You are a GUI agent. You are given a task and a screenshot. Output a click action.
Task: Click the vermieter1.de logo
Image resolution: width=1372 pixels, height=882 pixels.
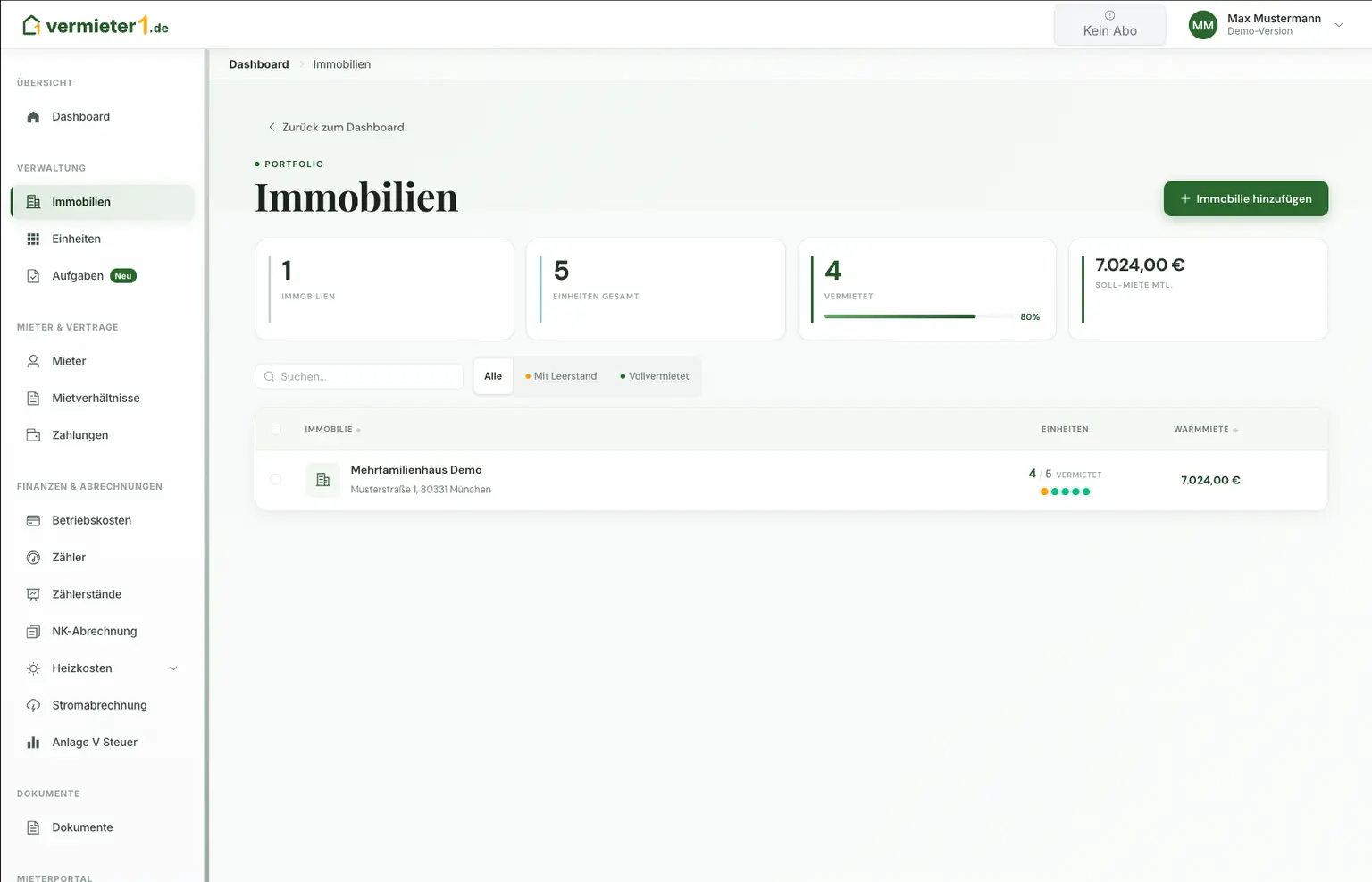pos(96,26)
